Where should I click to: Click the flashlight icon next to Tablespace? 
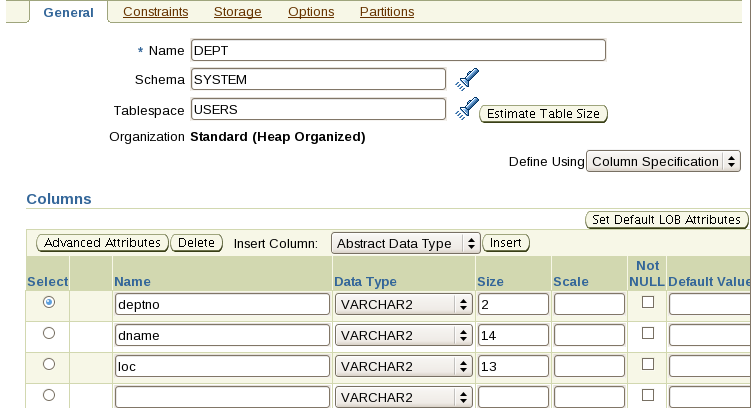click(467, 108)
